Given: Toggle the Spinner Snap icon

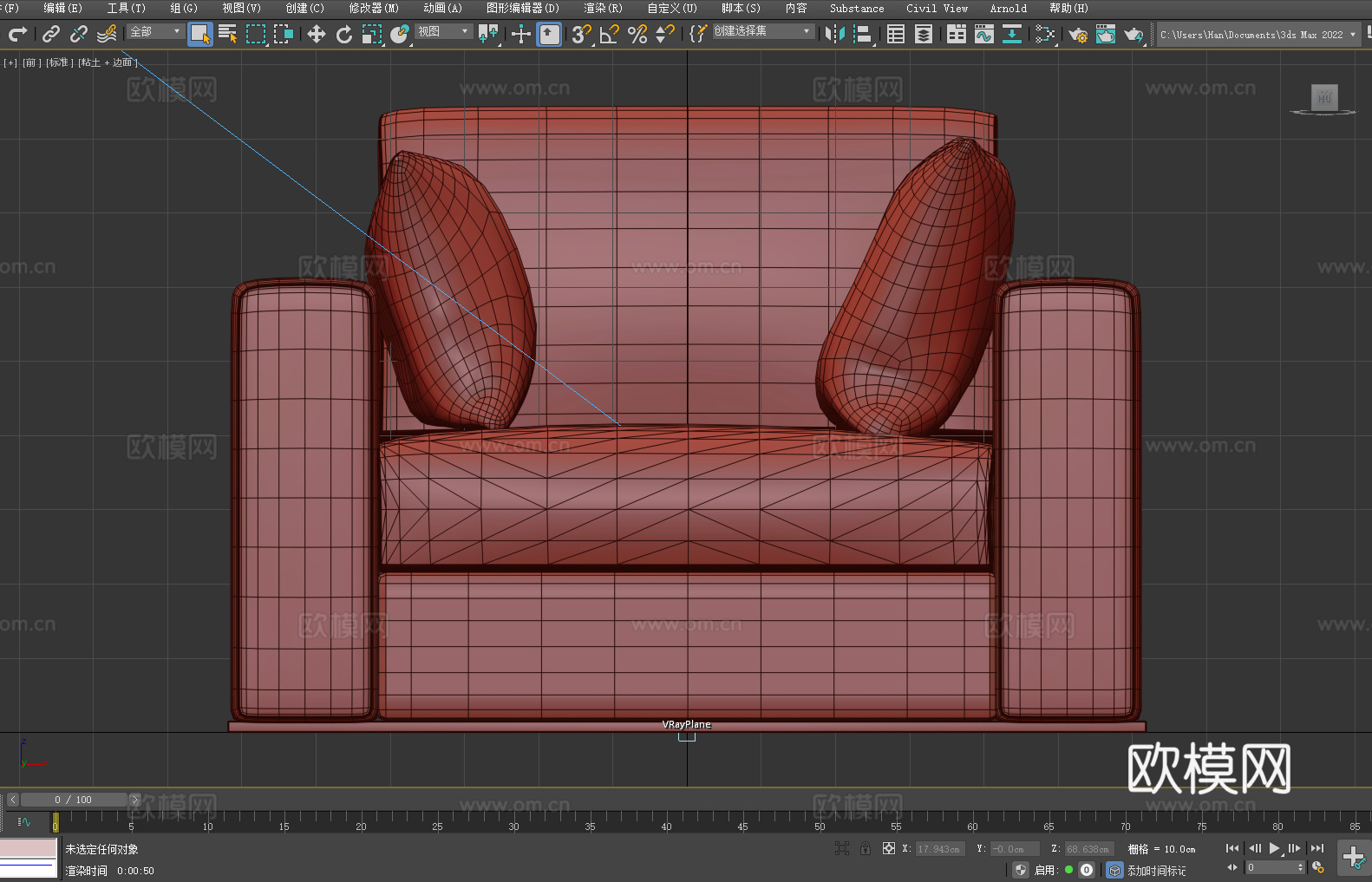Looking at the screenshot, I should (665, 34).
